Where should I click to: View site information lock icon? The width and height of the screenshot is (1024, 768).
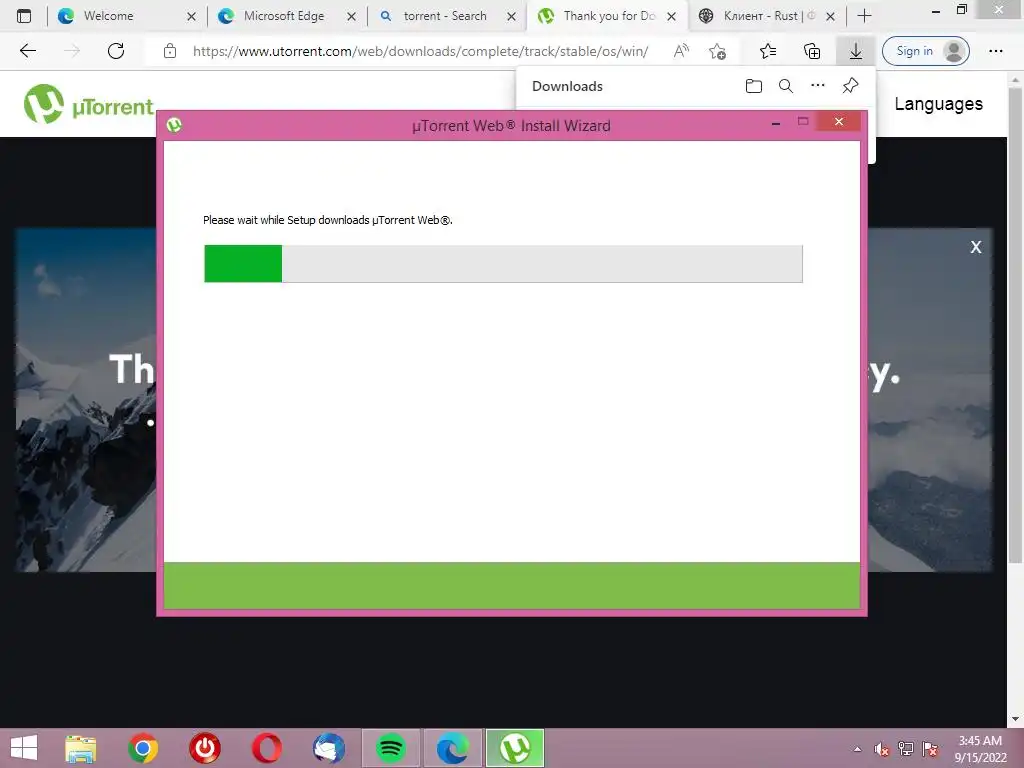coord(170,51)
